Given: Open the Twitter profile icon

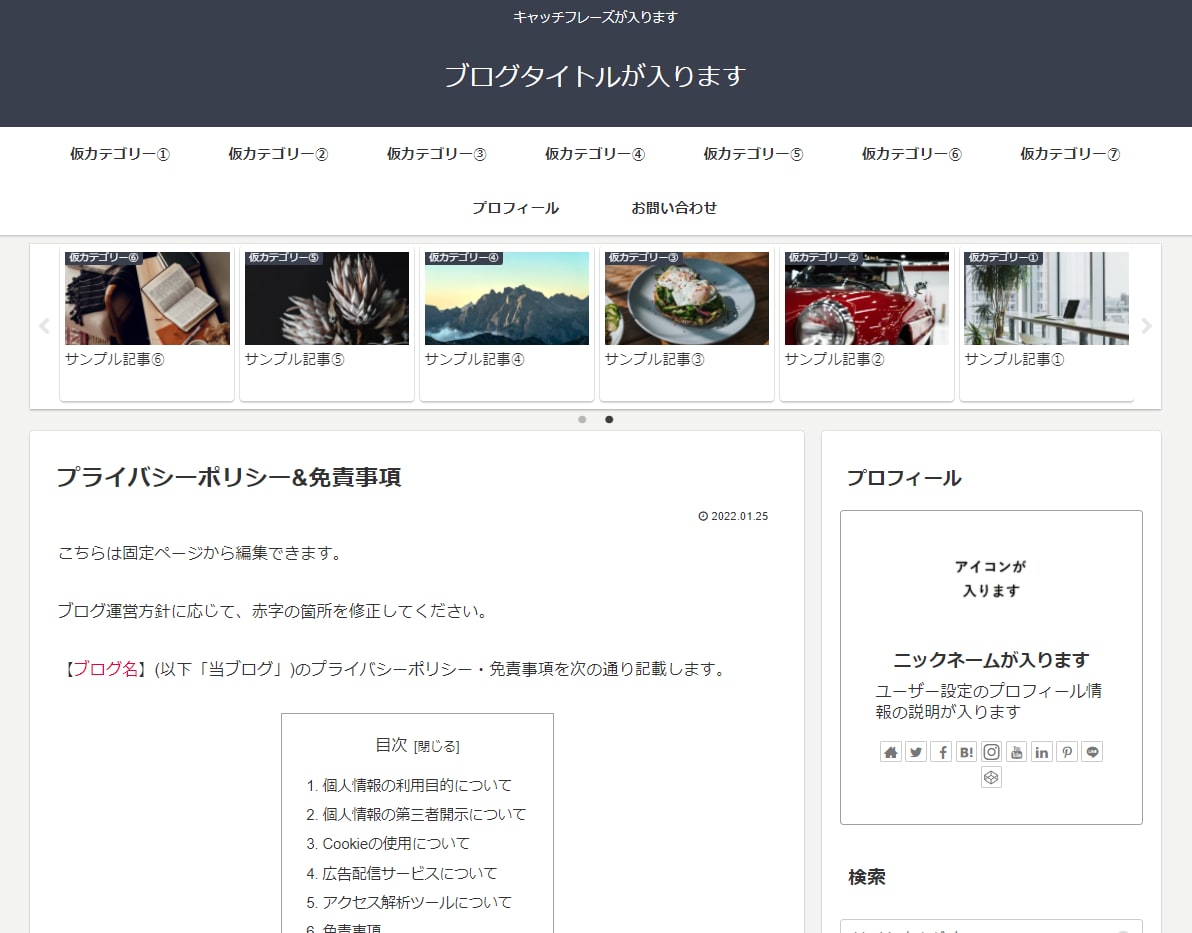Looking at the screenshot, I should click(x=916, y=752).
